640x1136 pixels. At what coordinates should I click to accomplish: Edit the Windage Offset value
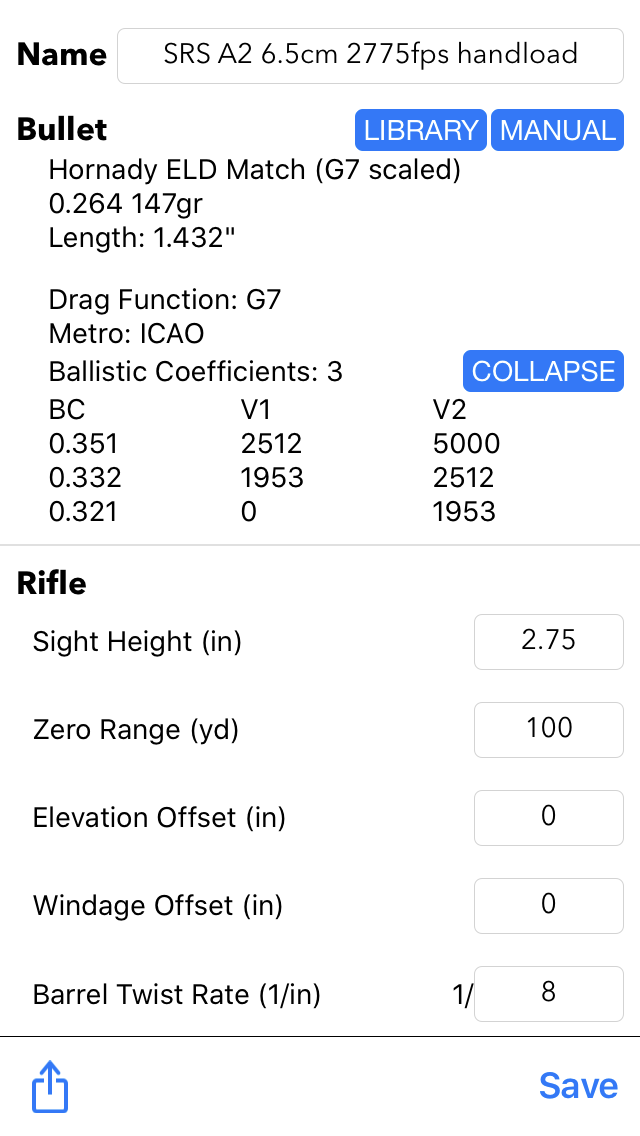[x=548, y=905]
